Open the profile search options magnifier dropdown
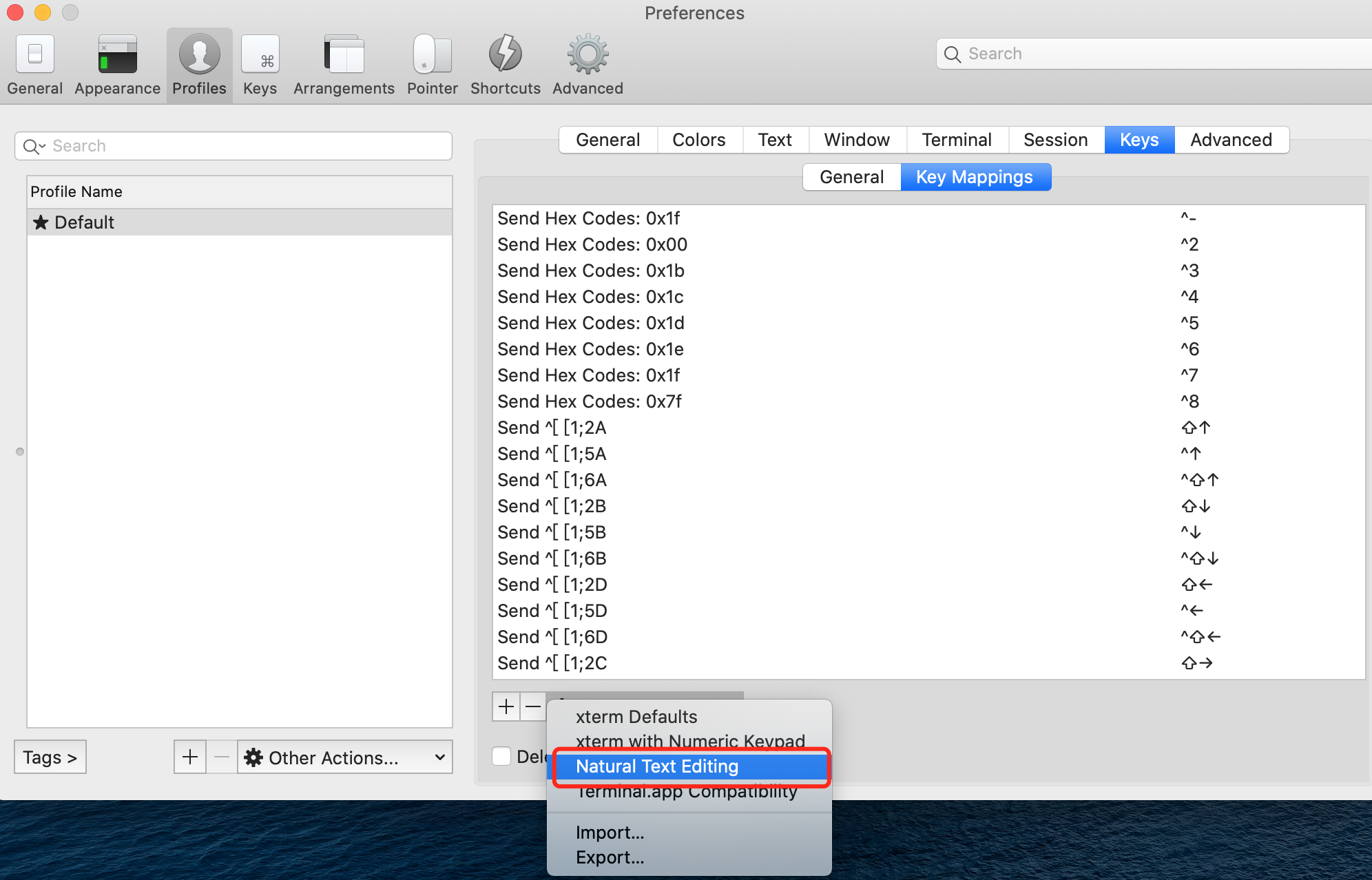Screen dimensions: 1372x880 pos(34,146)
